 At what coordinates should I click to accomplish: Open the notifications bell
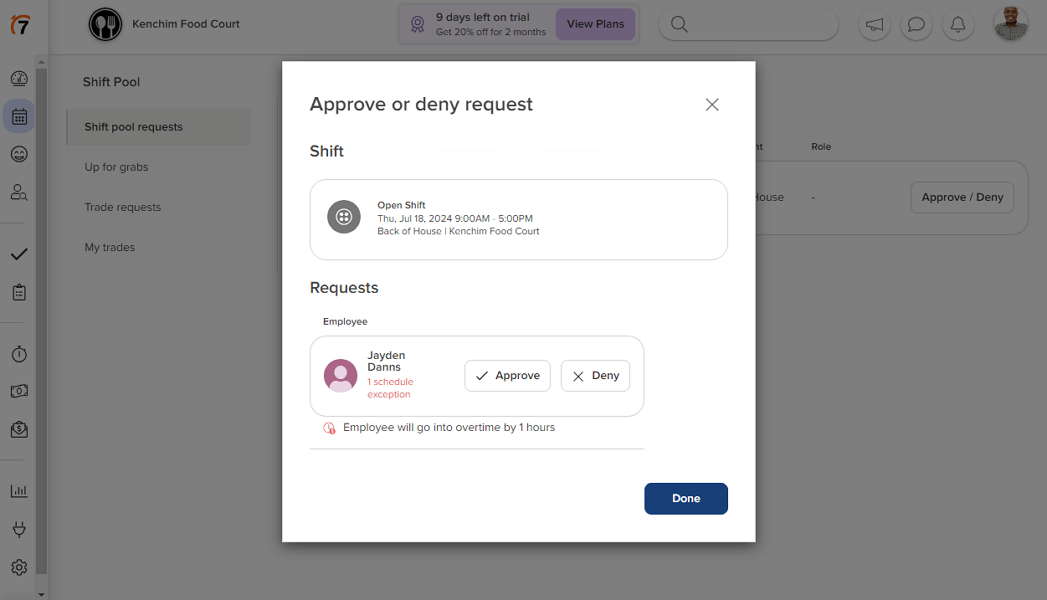tap(958, 24)
